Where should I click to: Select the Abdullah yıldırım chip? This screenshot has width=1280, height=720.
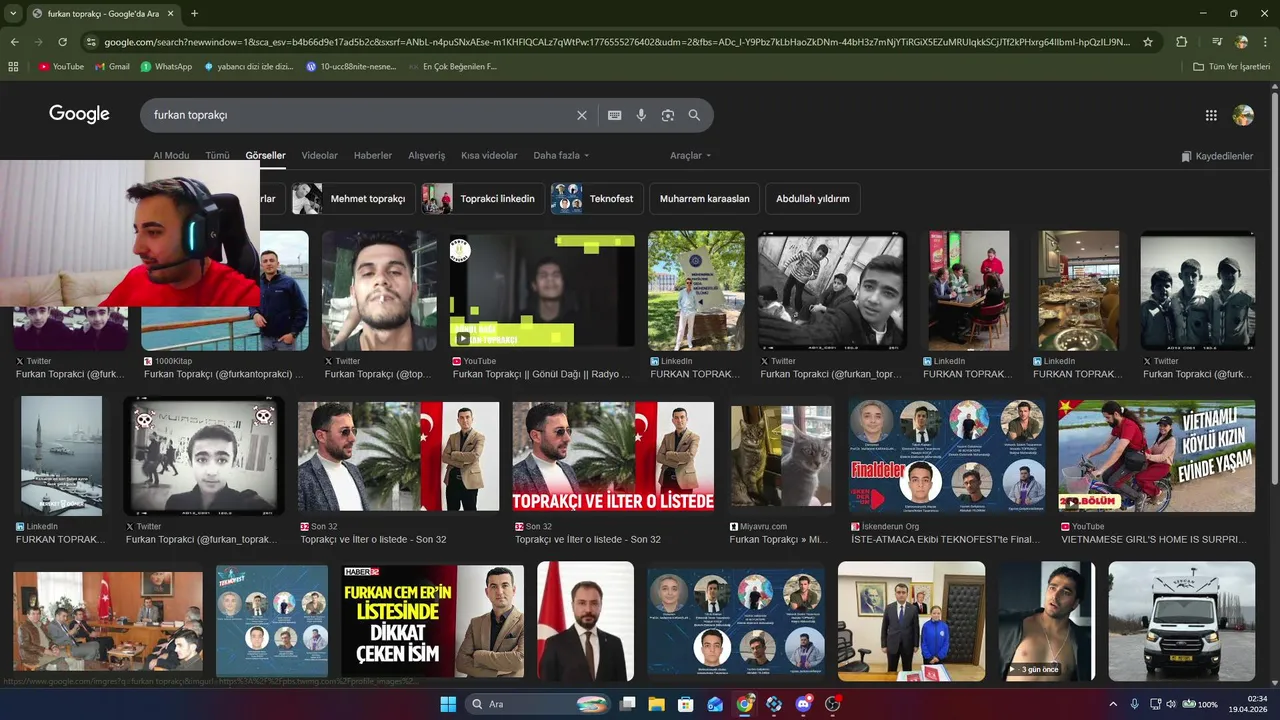click(x=813, y=198)
